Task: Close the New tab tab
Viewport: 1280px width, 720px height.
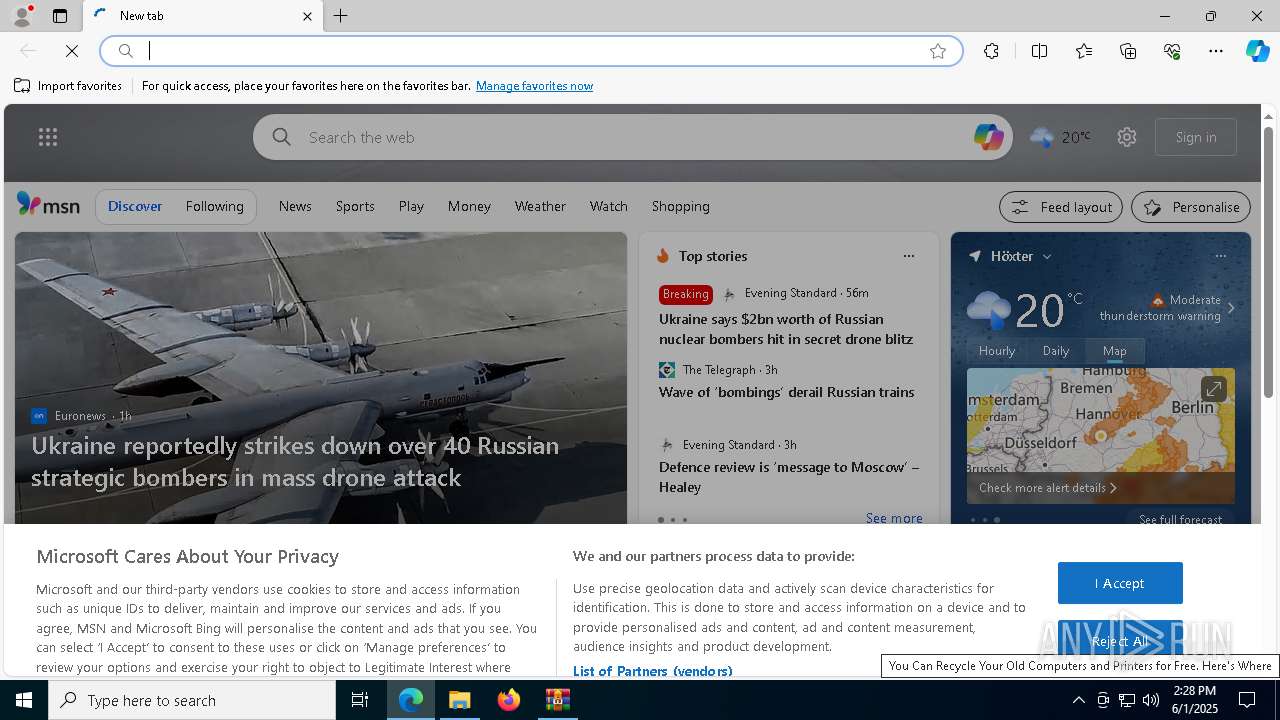Action: point(307,16)
